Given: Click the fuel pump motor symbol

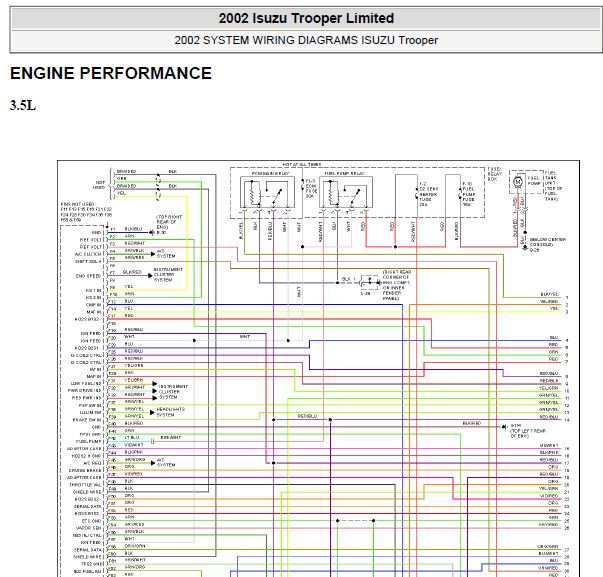Looking at the screenshot, I should [x=518, y=182].
